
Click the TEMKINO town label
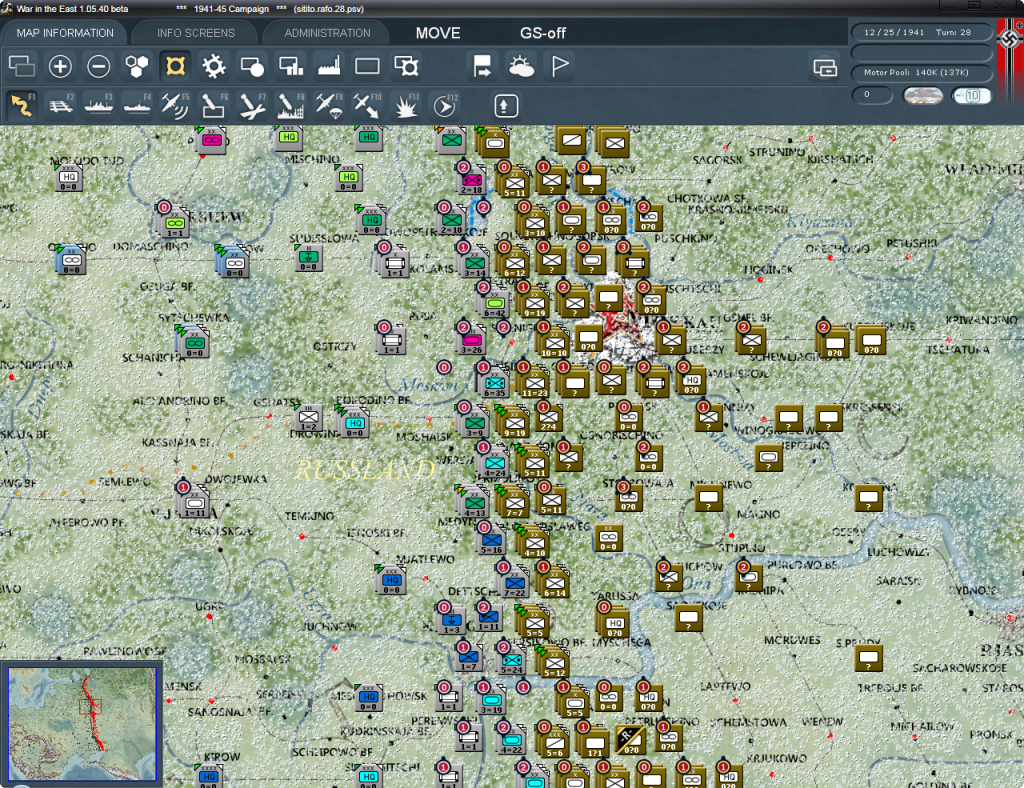coord(309,516)
